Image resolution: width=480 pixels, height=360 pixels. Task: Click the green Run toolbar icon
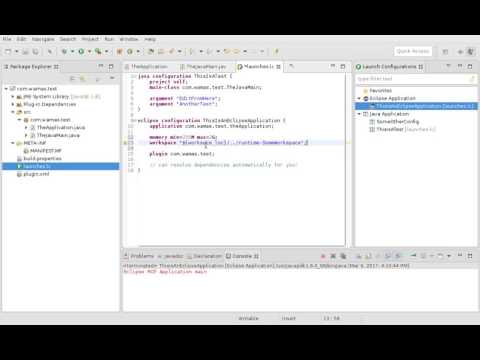coord(81,52)
